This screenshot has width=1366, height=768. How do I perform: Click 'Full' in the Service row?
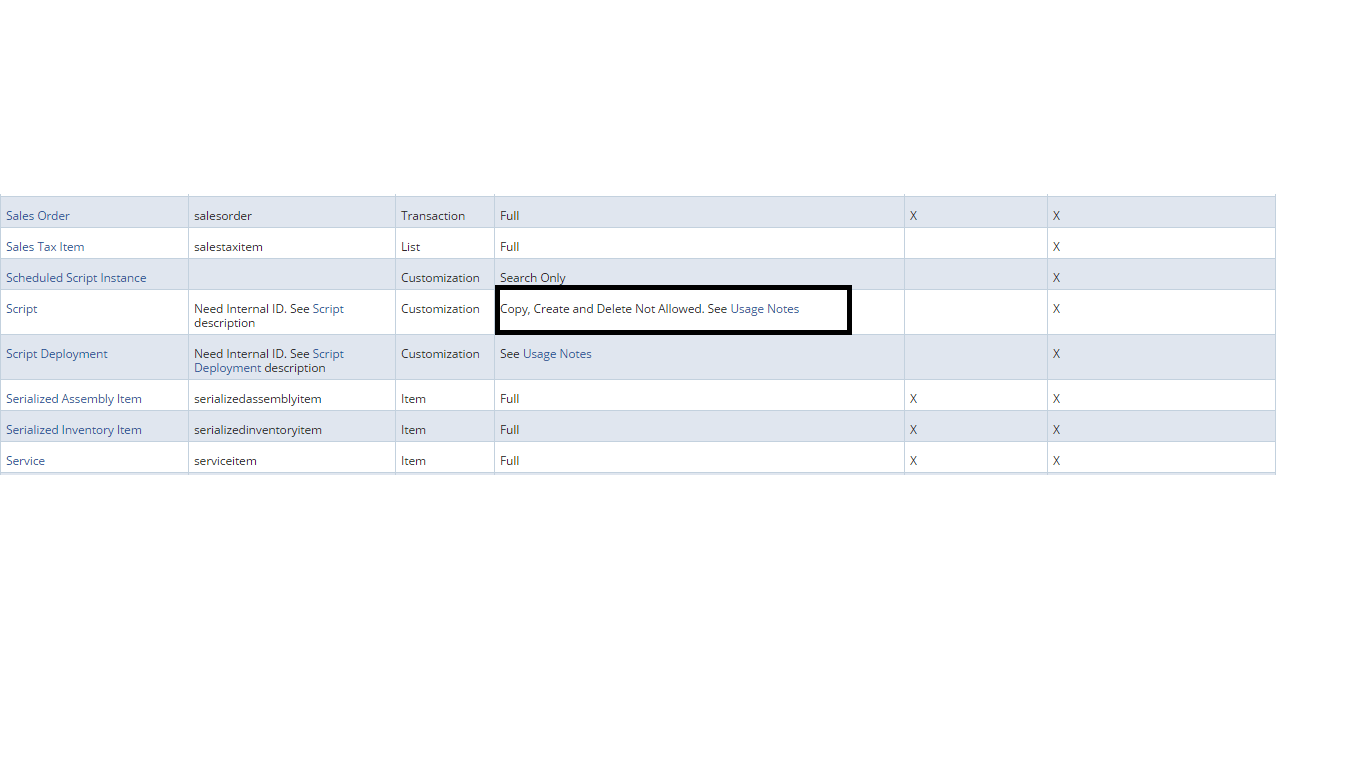coord(510,461)
